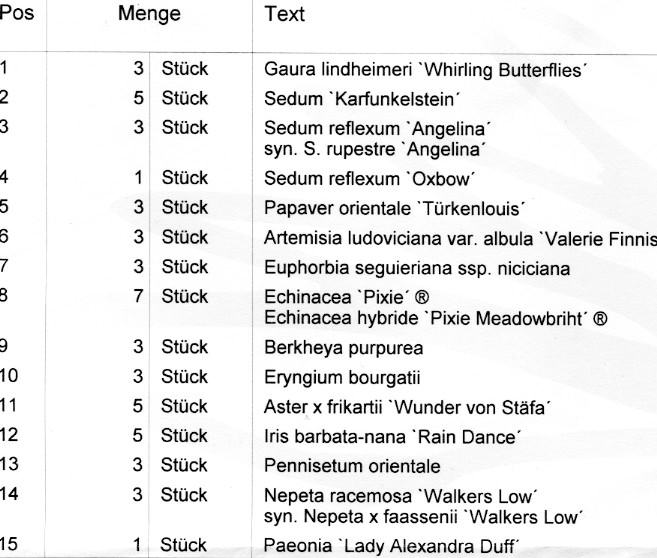This screenshot has height=558, width=657.
Task: Click the Berkheya purpurea entry
Action: pyautogui.click(x=344, y=349)
